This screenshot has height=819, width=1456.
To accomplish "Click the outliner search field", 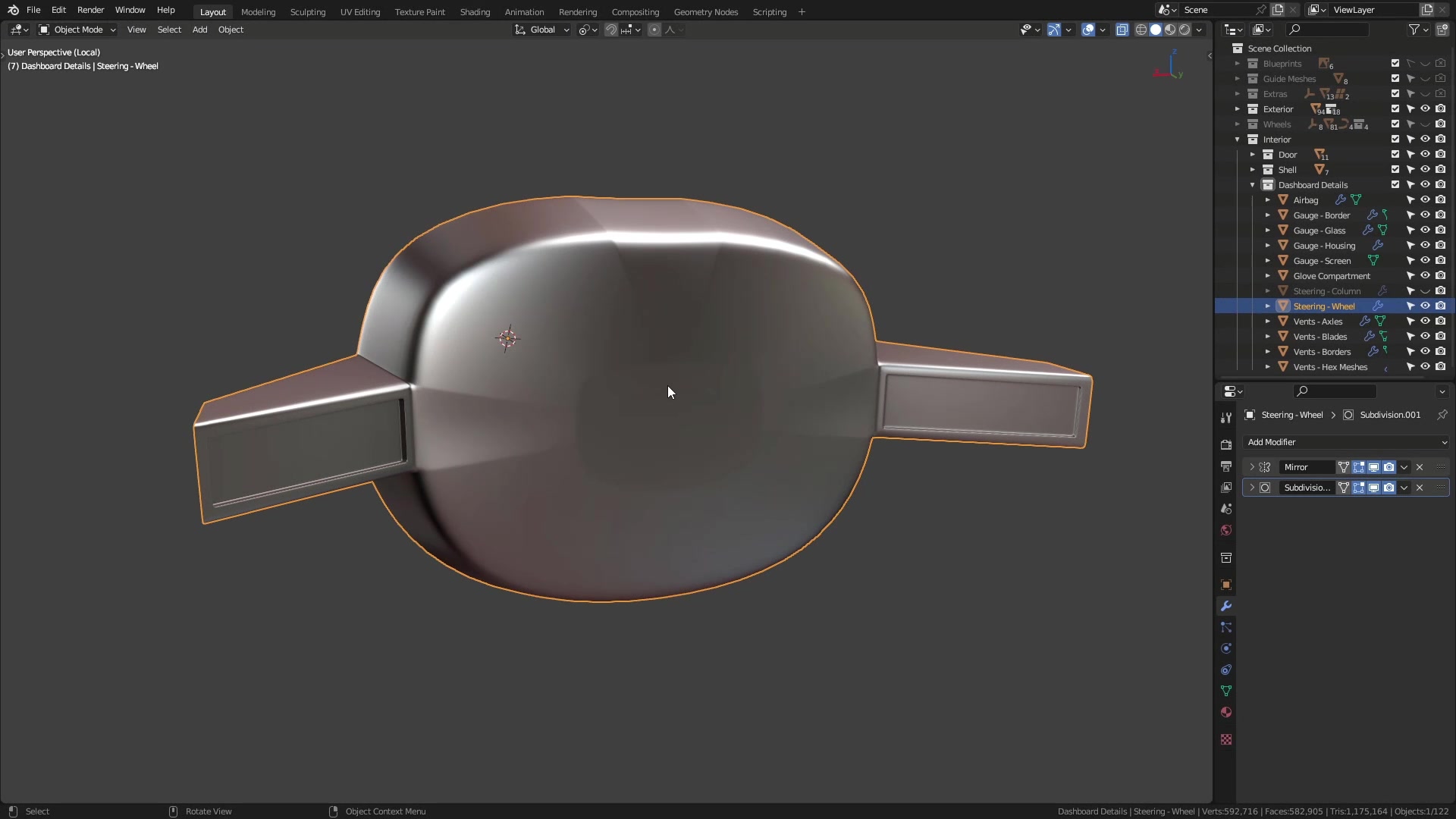I will click(1328, 30).
